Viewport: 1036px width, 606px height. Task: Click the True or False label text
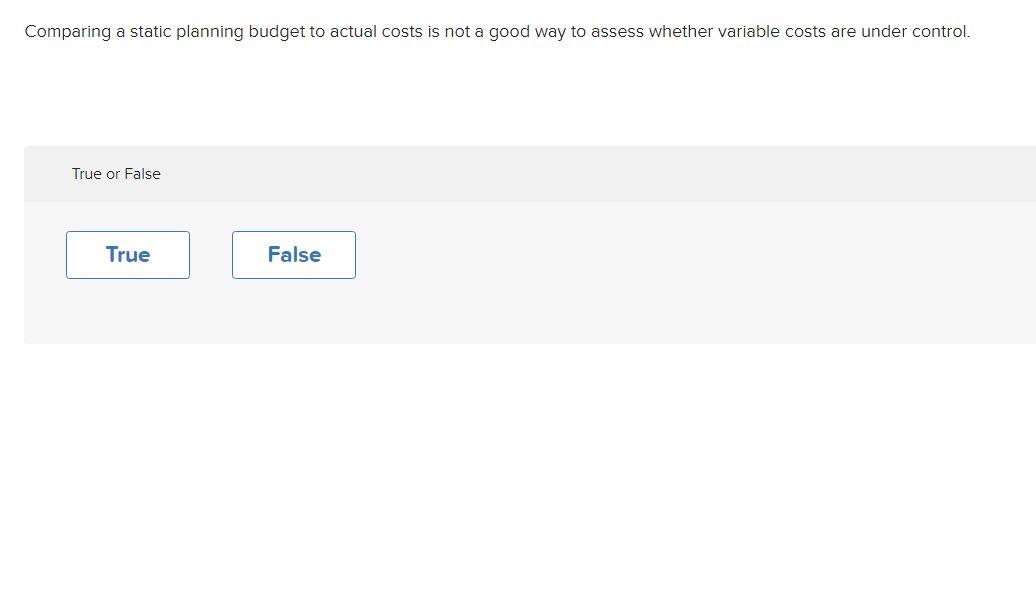[x=116, y=174]
